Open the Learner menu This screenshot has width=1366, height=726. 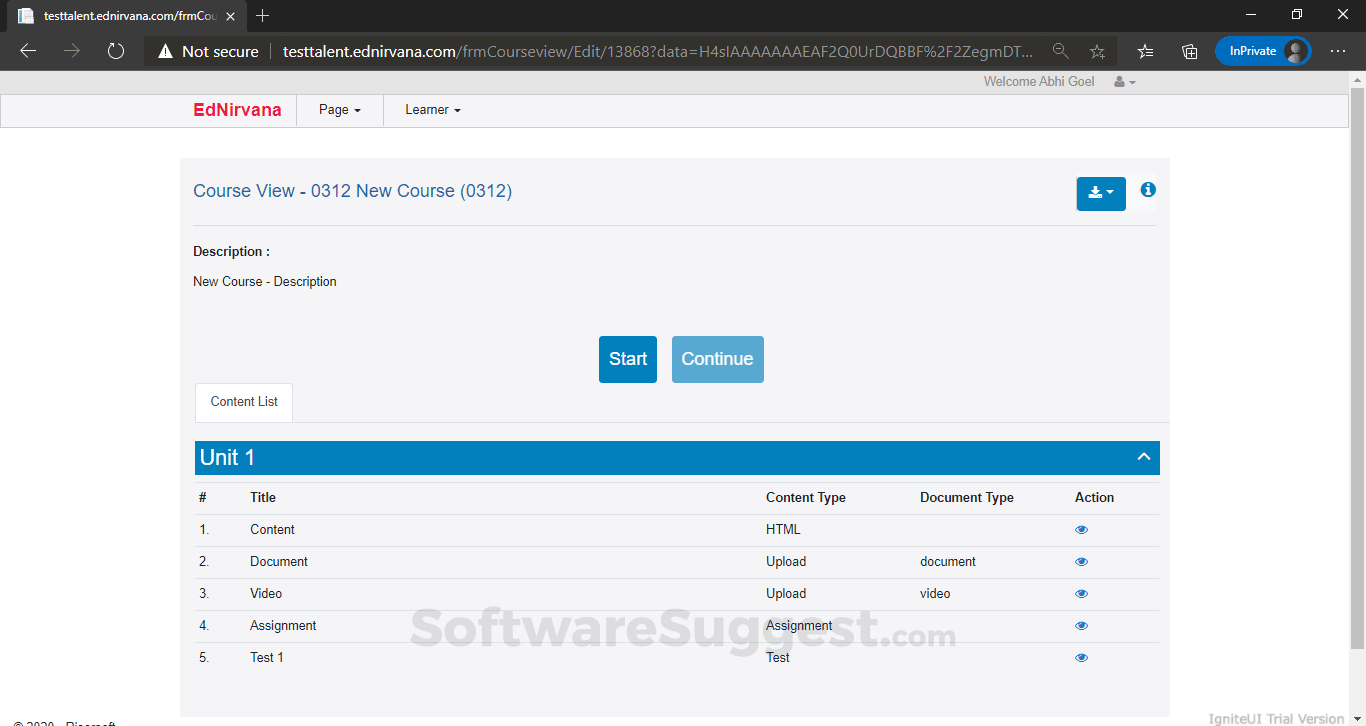(432, 110)
